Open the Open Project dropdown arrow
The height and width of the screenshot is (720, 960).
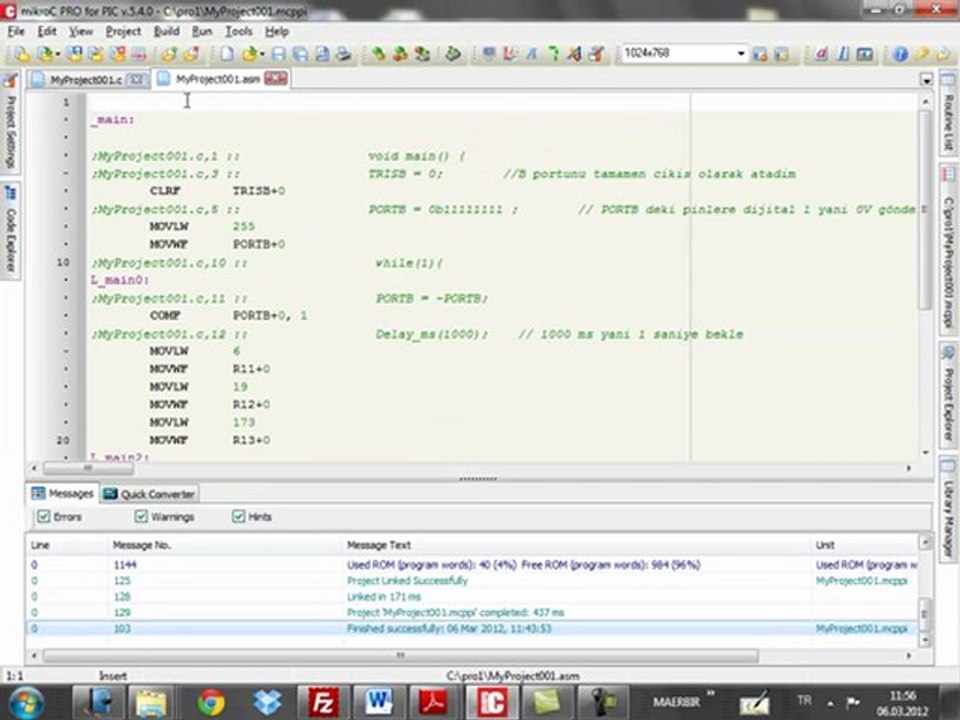click(x=57, y=54)
